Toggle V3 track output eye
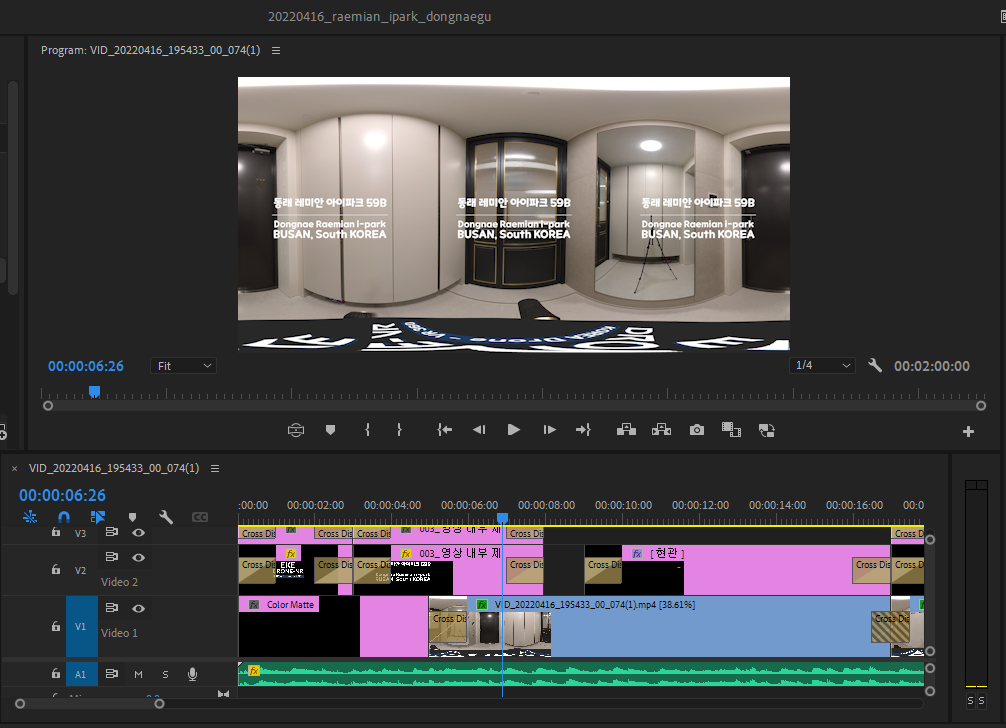1006x728 pixels. (138, 532)
